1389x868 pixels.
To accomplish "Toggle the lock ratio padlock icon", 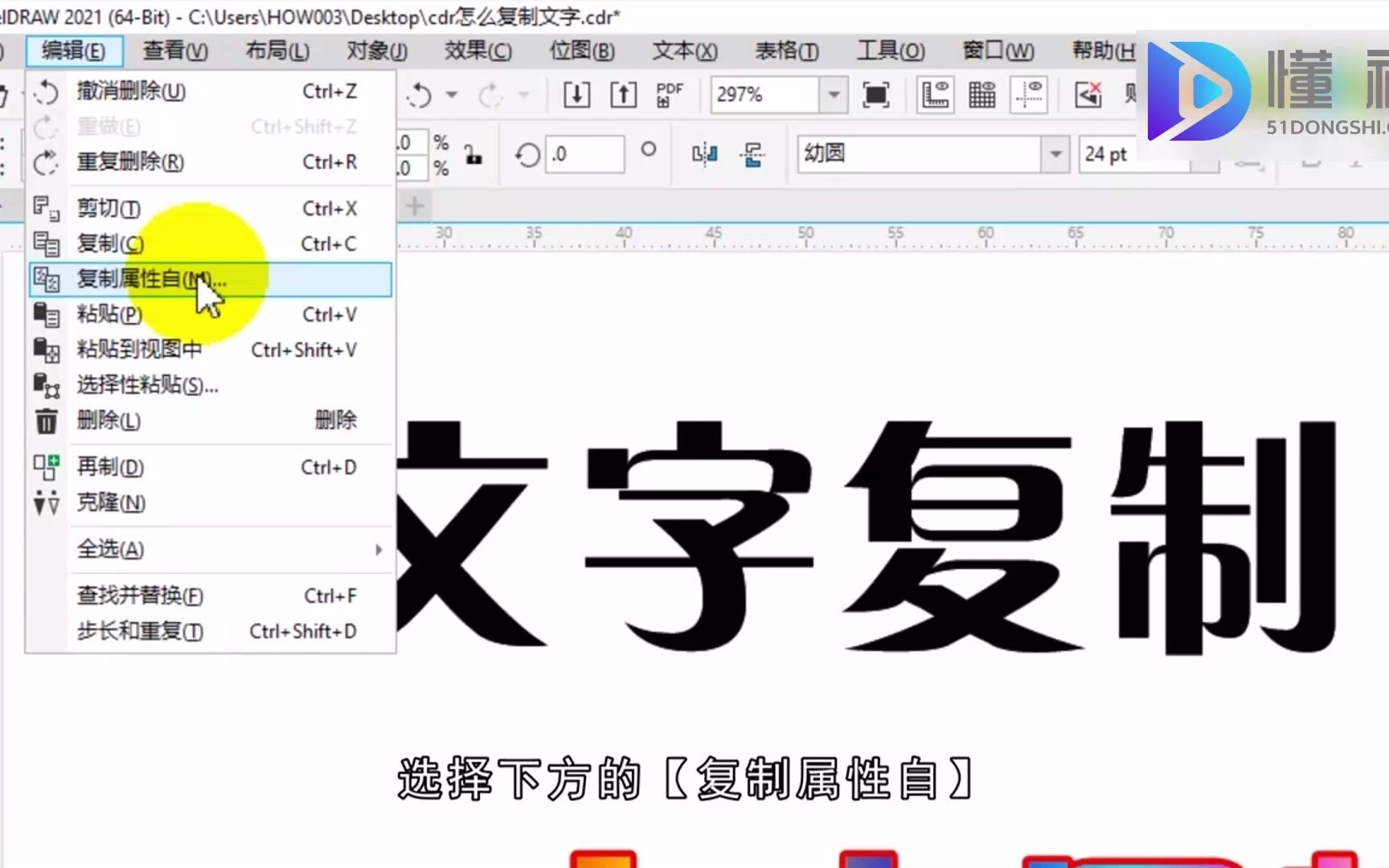I will tap(473, 154).
